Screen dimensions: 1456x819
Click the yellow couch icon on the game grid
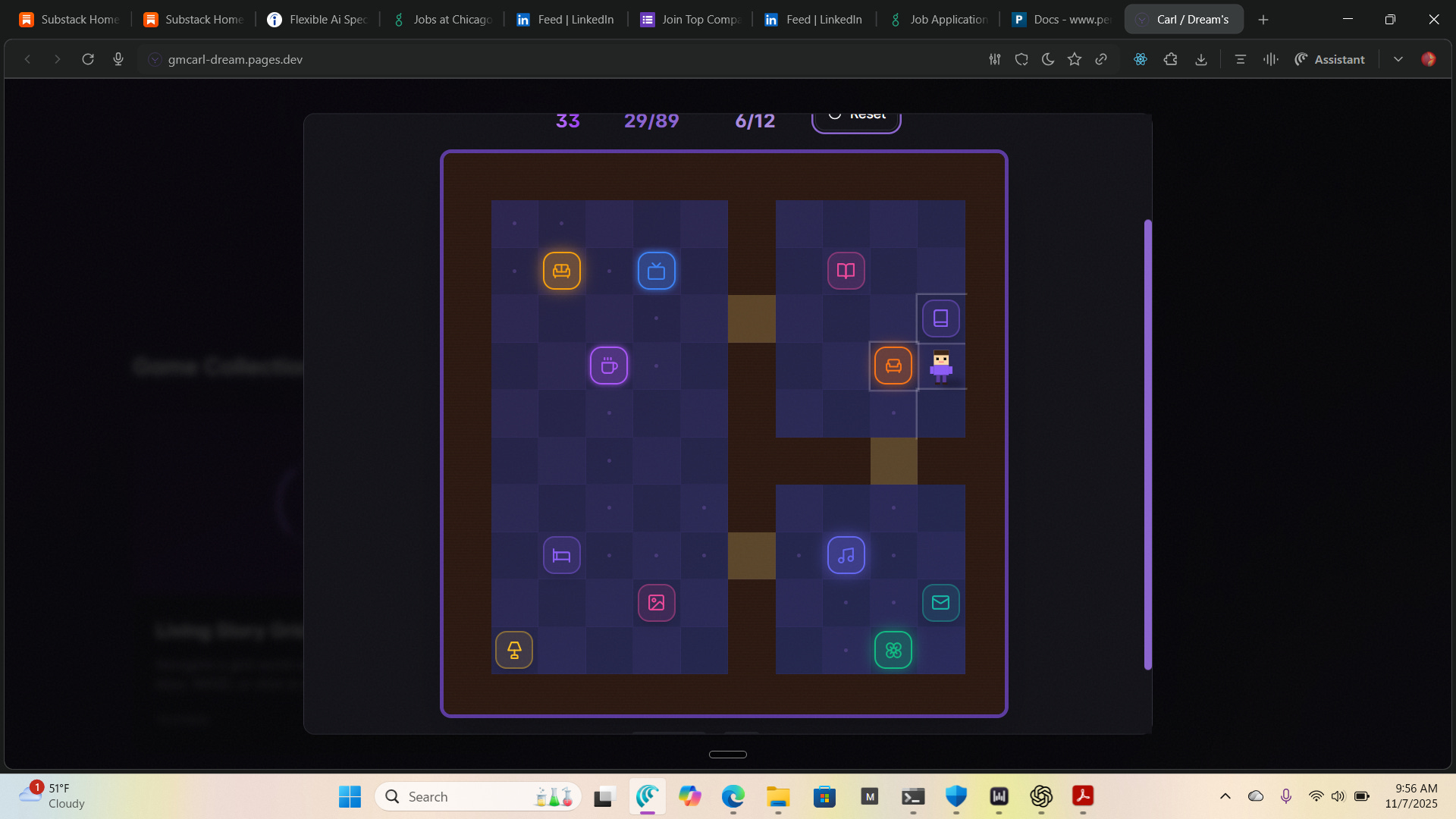tap(561, 271)
